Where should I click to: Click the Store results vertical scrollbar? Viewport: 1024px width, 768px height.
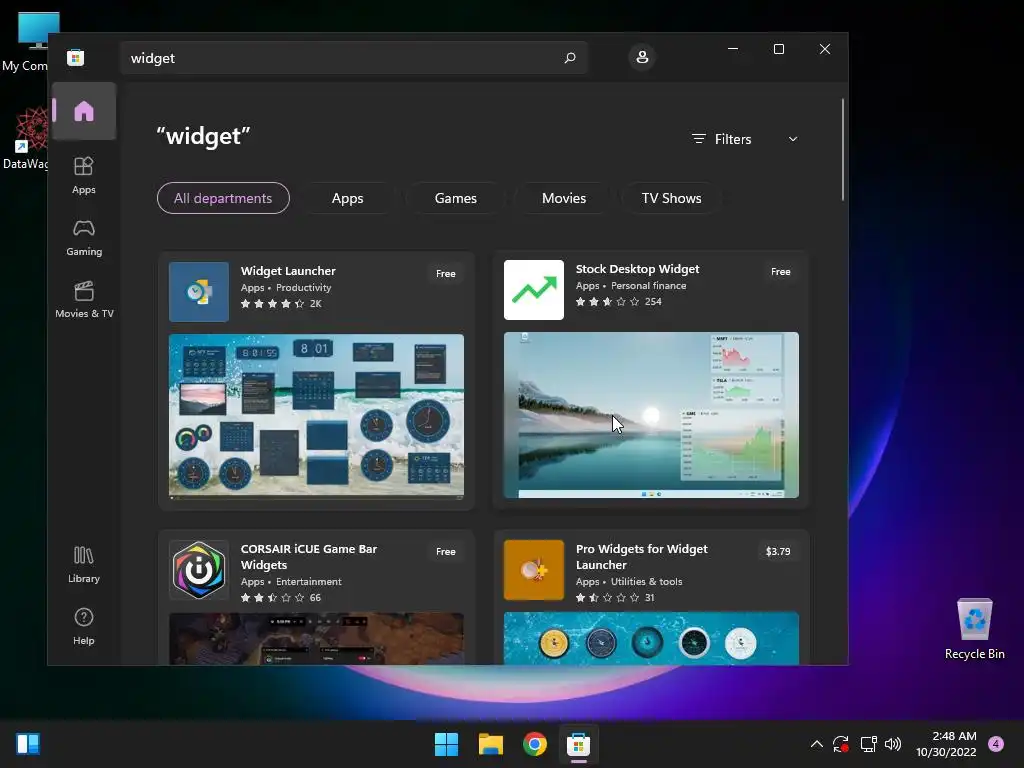click(842, 150)
